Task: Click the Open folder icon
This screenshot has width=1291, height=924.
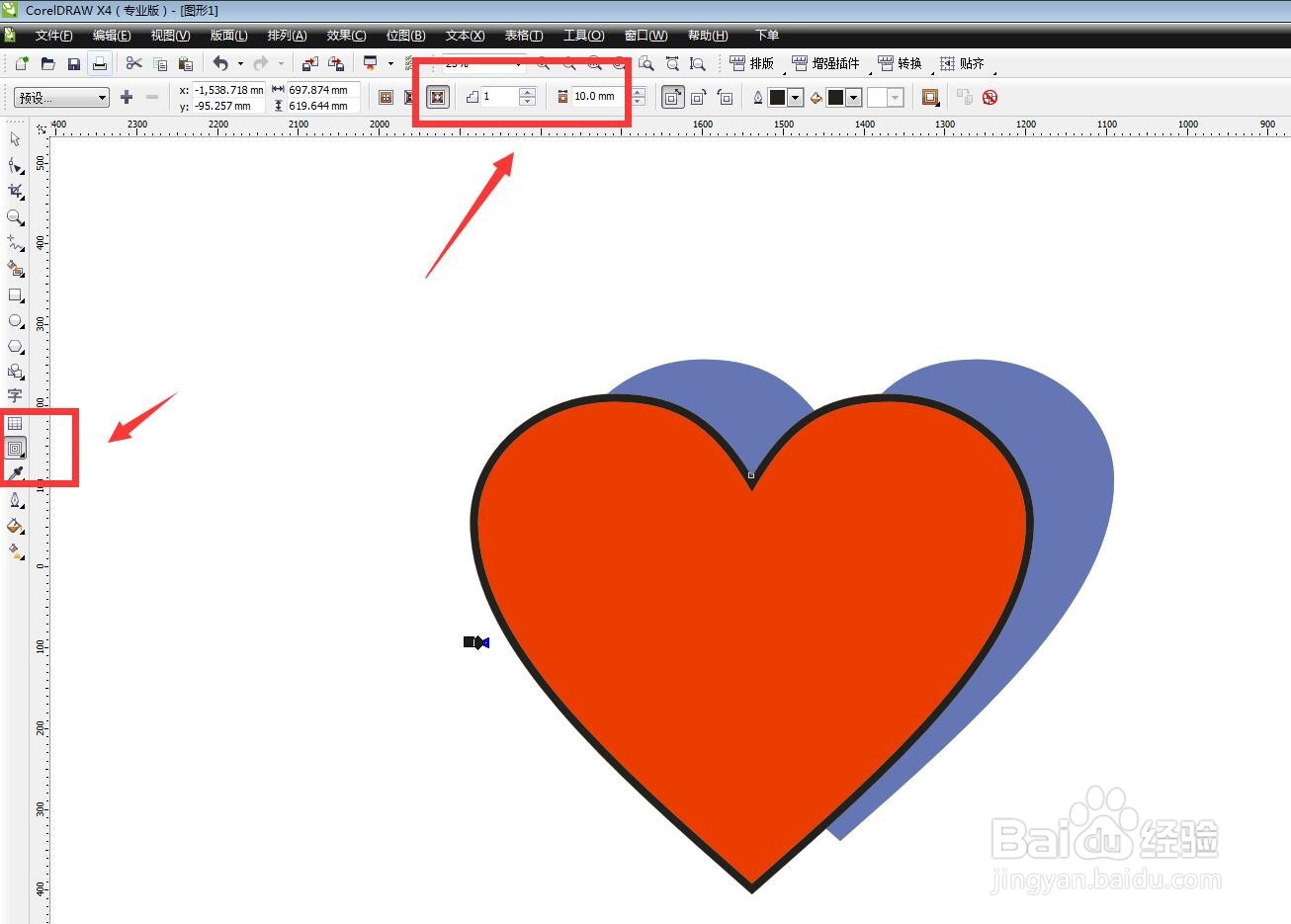Action: (x=47, y=63)
